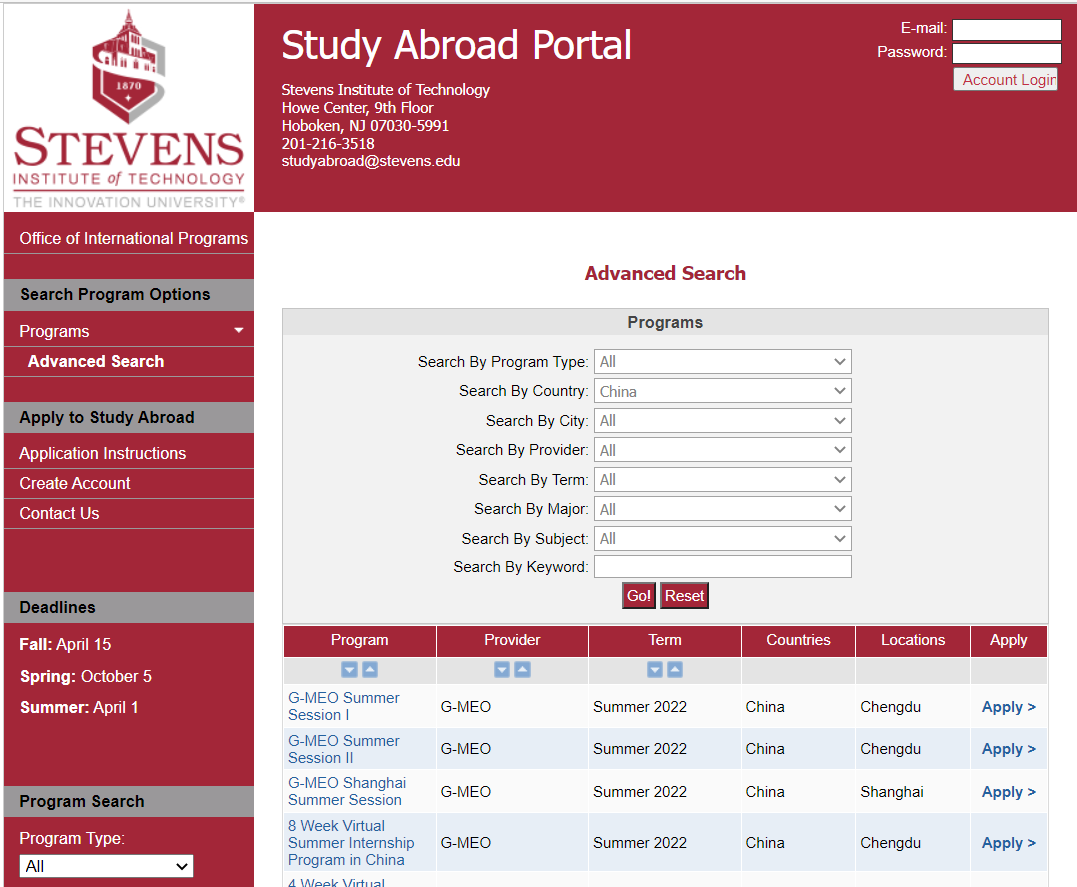Viewport: 1077px width, 887px height.
Task: Apply to 8 Week Virtual Internship Program
Action: [x=1008, y=843]
